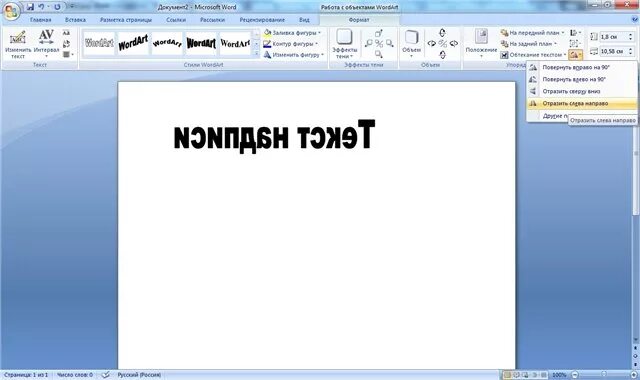
Task: Choose Повернуть влево на 90°
Action: pos(582,79)
